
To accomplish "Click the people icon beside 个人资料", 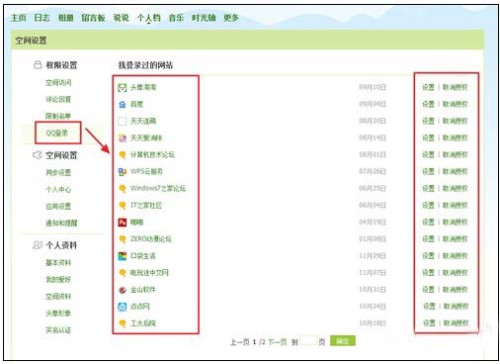I will [x=37, y=245].
